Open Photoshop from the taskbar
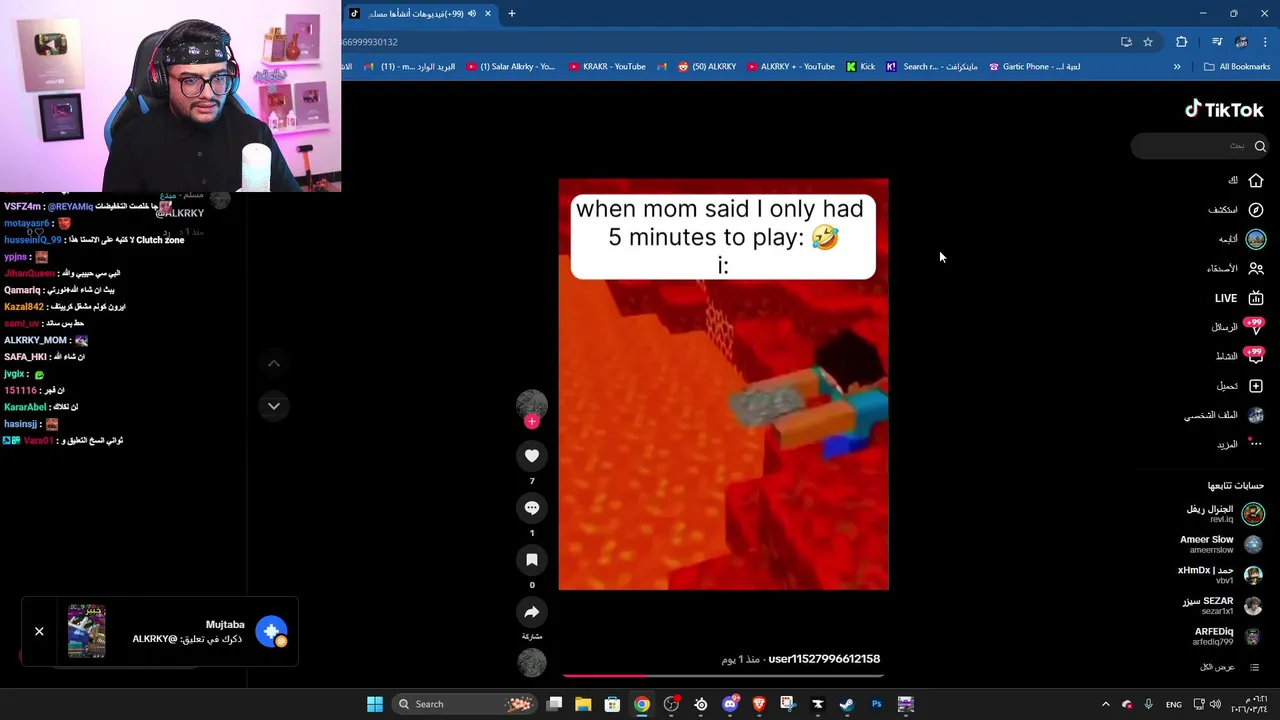This screenshot has width=1280, height=720. (x=877, y=704)
